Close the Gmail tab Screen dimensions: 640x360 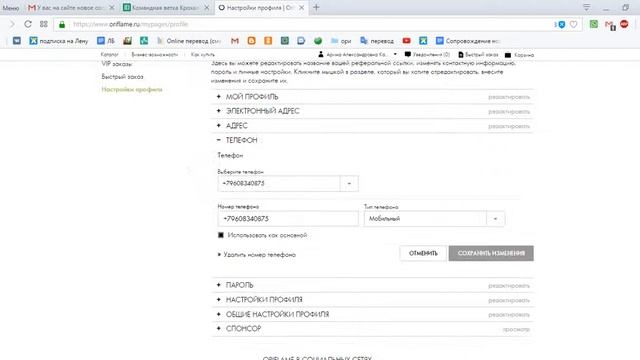[112, 8]
